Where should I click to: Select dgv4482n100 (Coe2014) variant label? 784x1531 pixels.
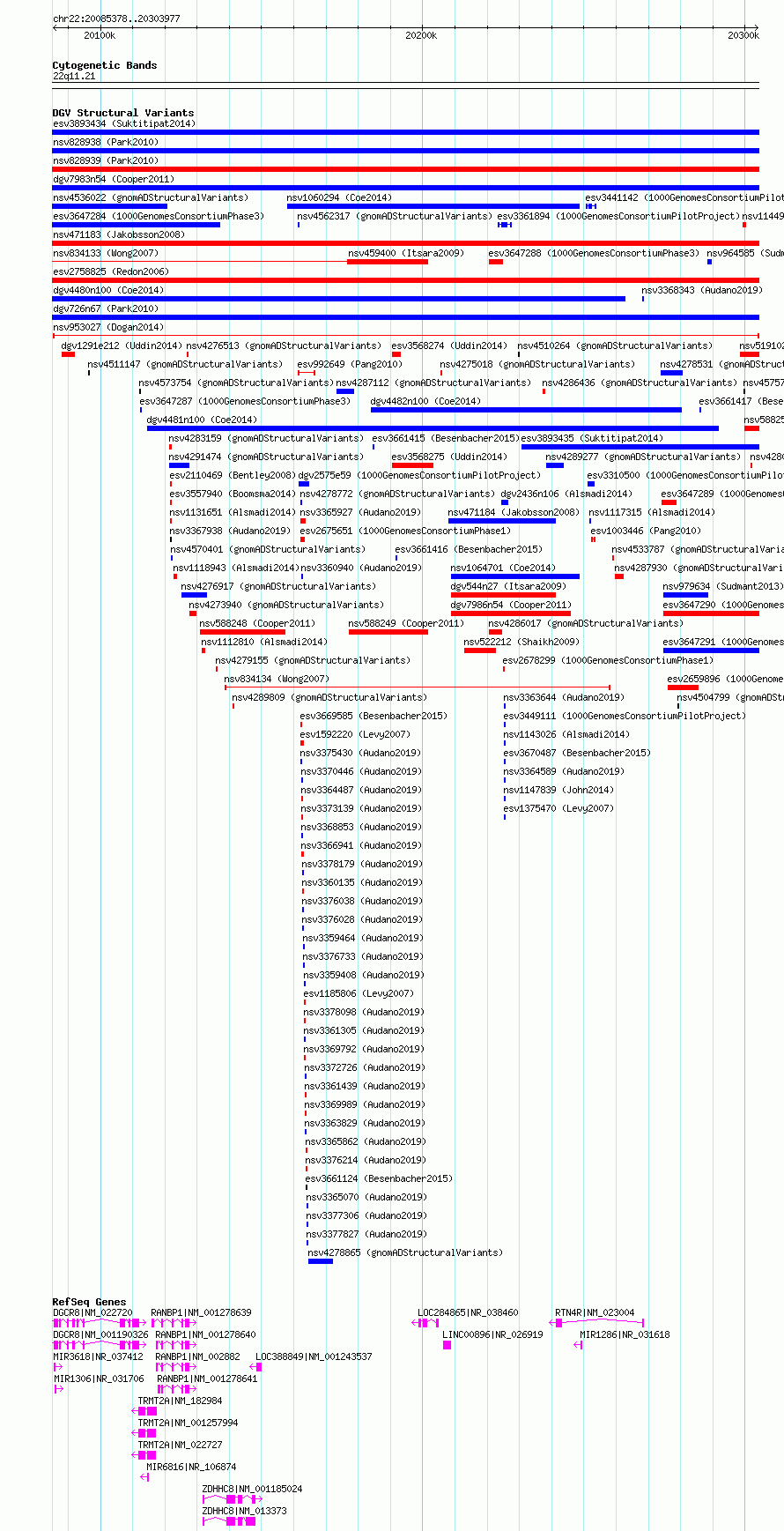(x=426, y=401)
